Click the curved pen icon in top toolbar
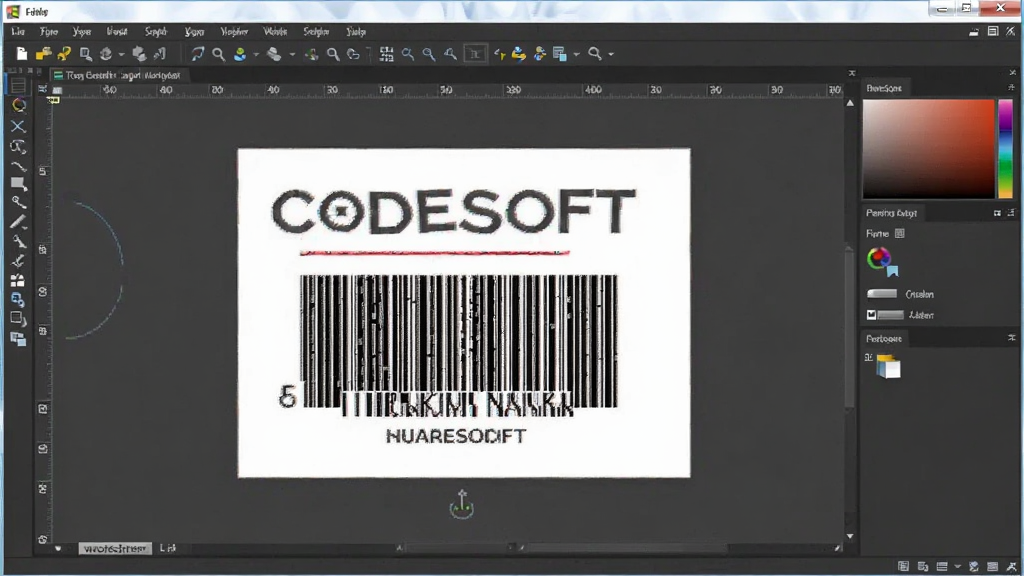The height and width of the screenshot is (576, 1024). click(x=198, y=54)
